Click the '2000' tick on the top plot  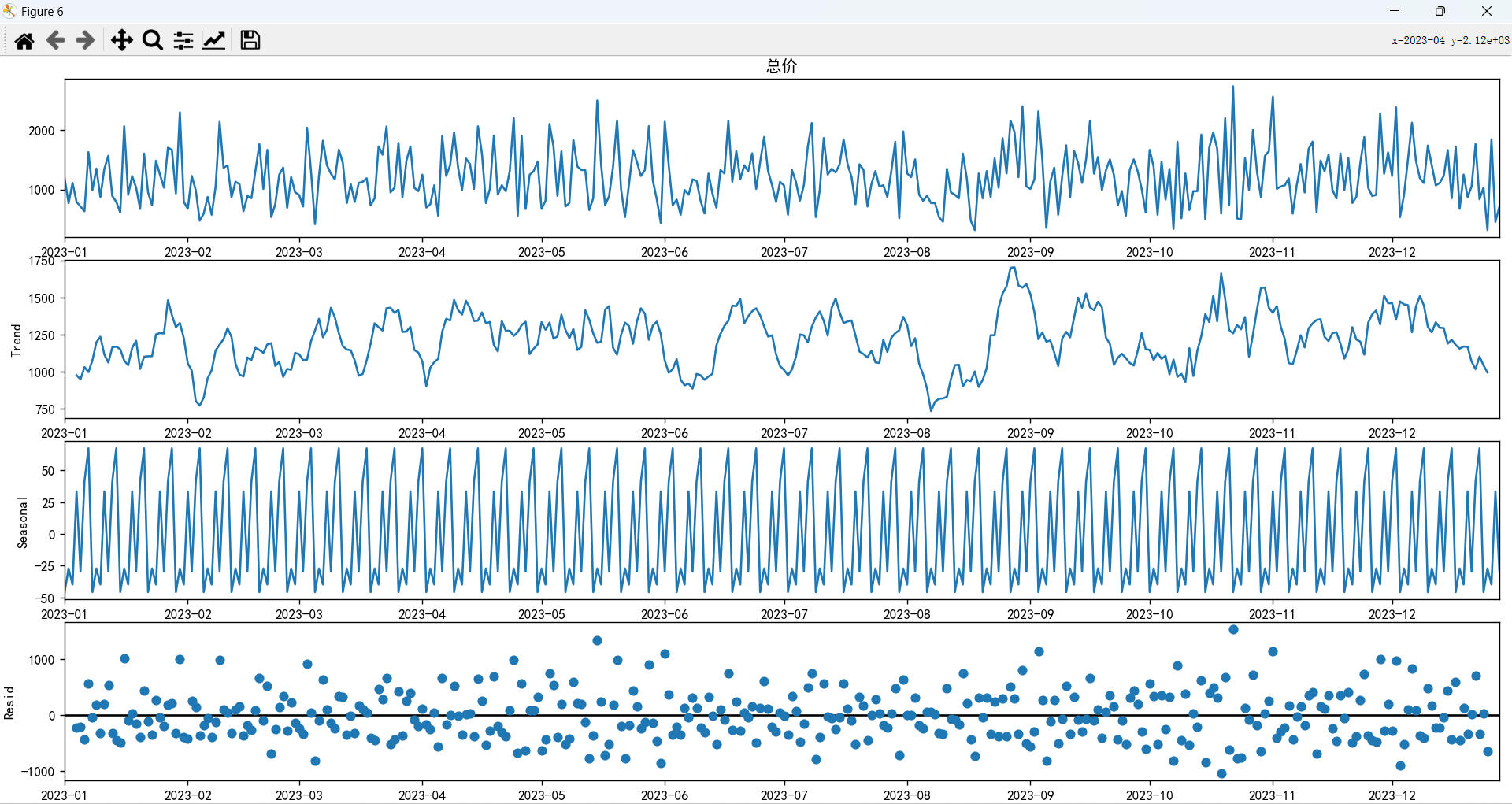tap(41, 131)
